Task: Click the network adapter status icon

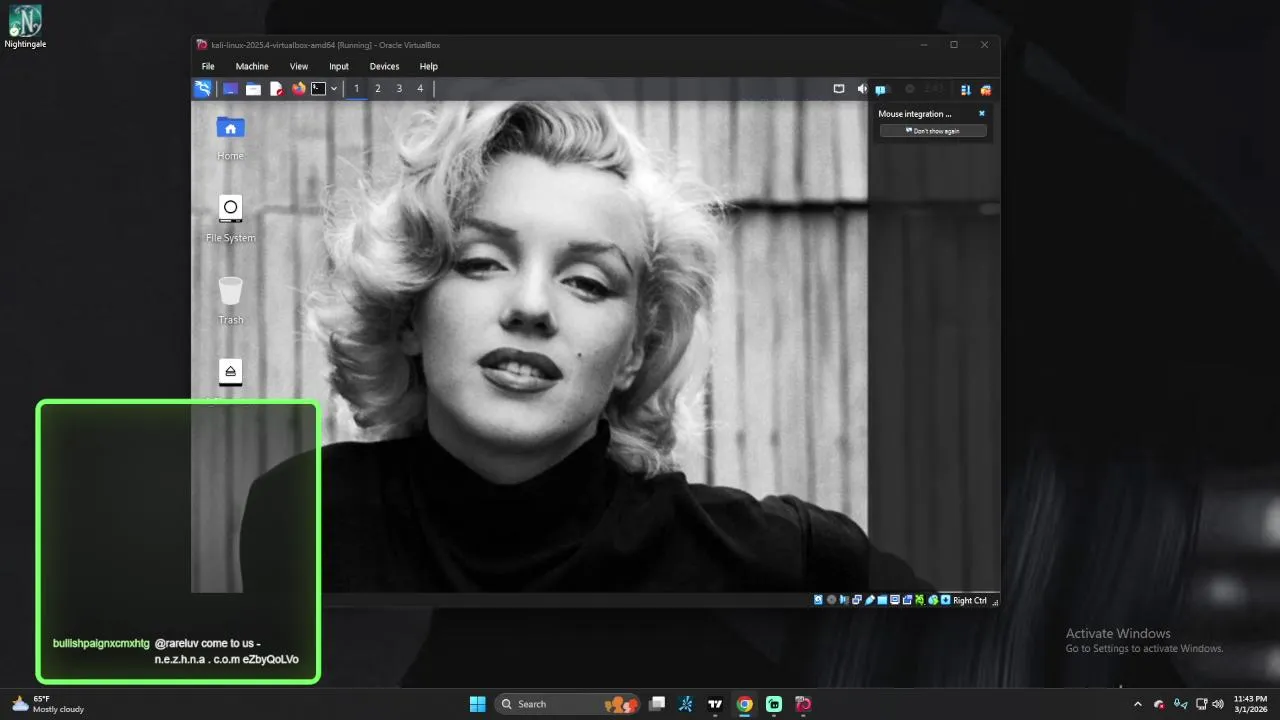Action: click(x=857, y=600)
